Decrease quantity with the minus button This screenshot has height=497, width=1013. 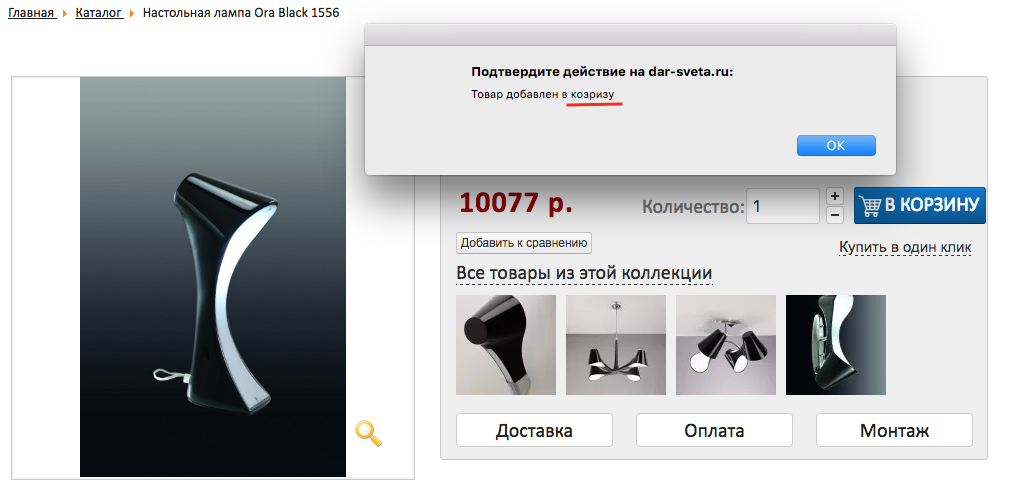835,215
